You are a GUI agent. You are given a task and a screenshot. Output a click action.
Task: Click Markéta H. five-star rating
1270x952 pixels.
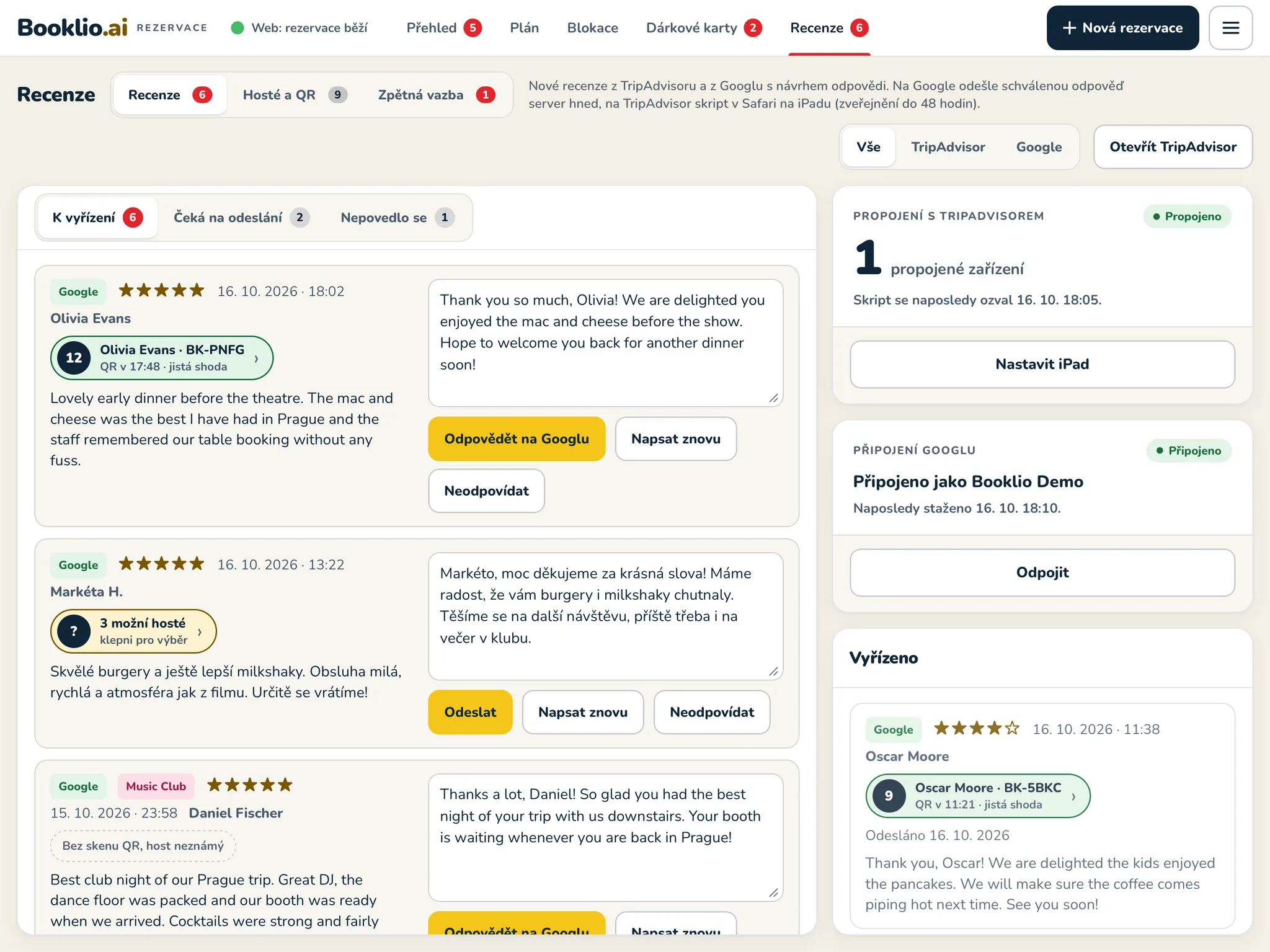pos(161,564)
